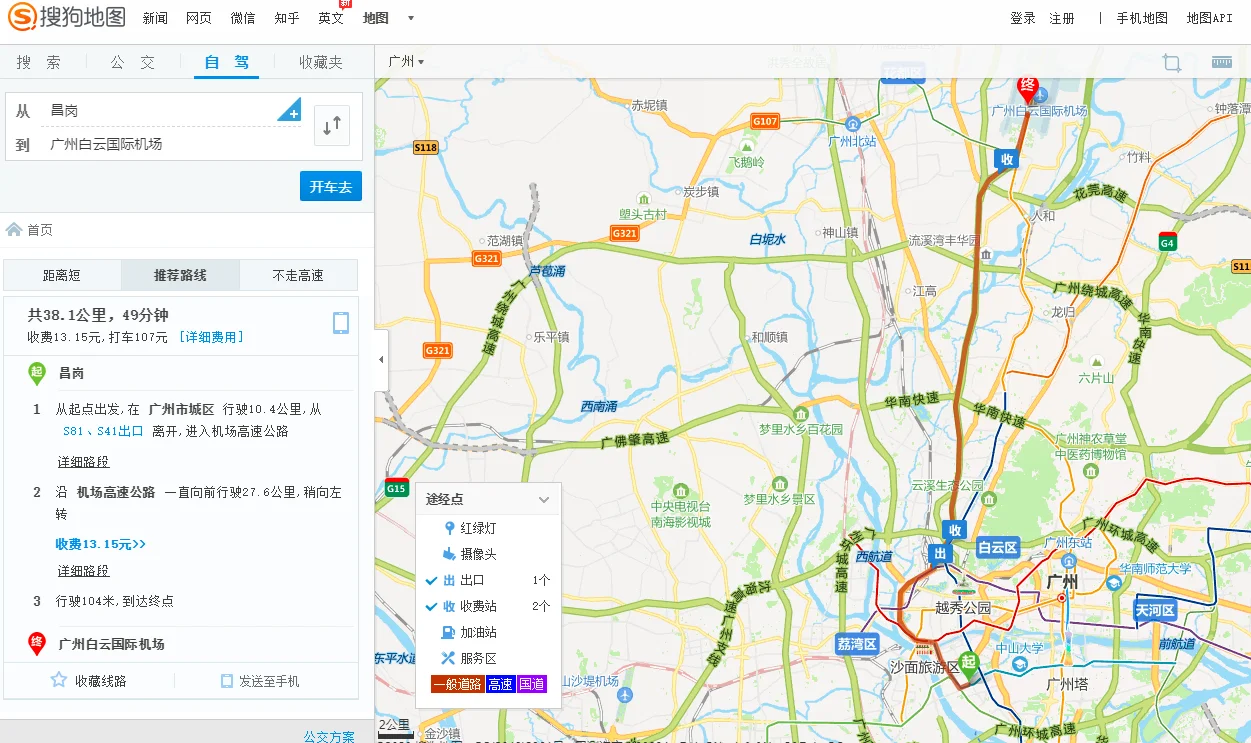Uncheck the 收费站 toll station checkbox

[432, 606]
